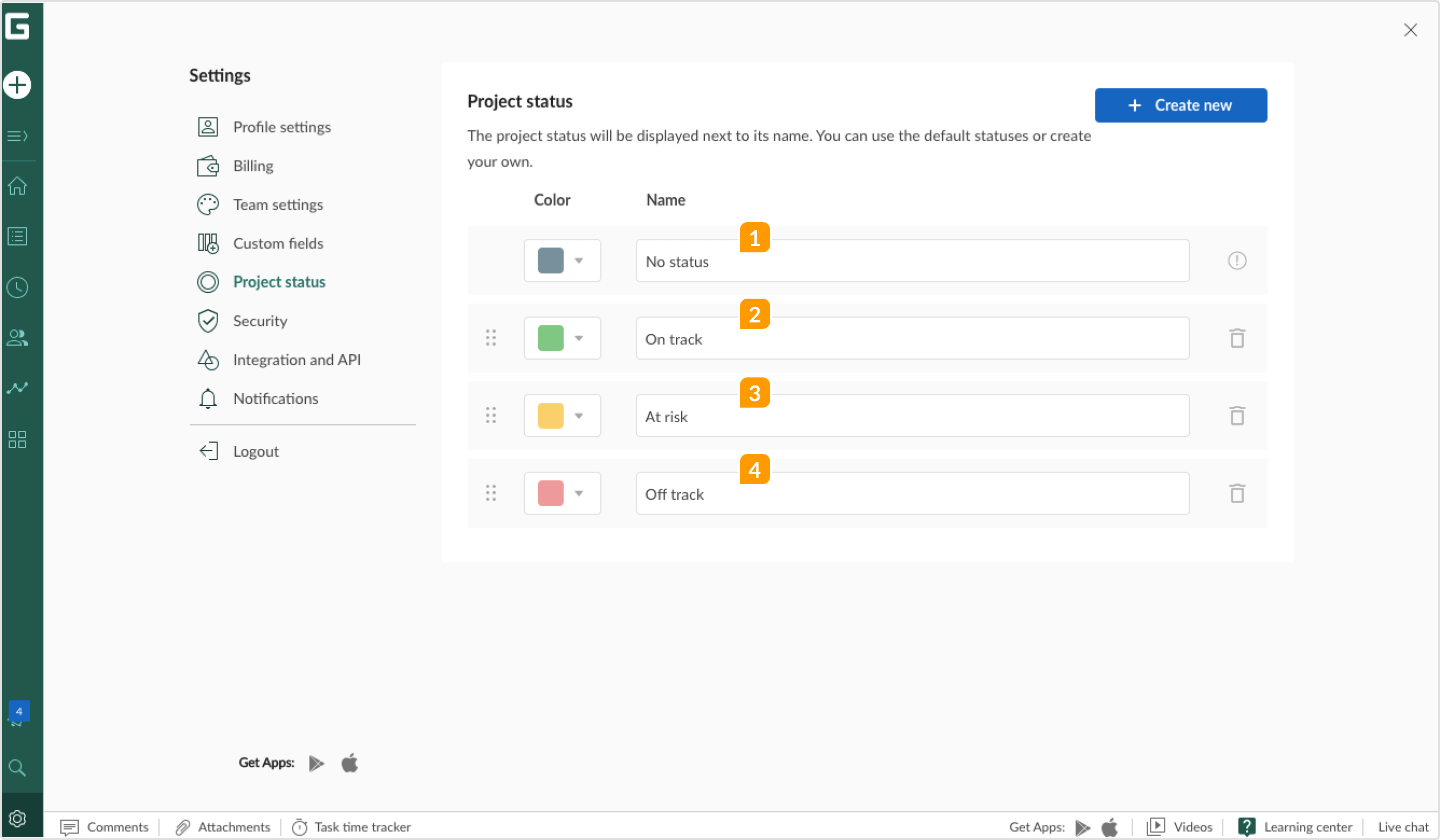Open Custom fields settings
1440x840 pixels.
278,244
